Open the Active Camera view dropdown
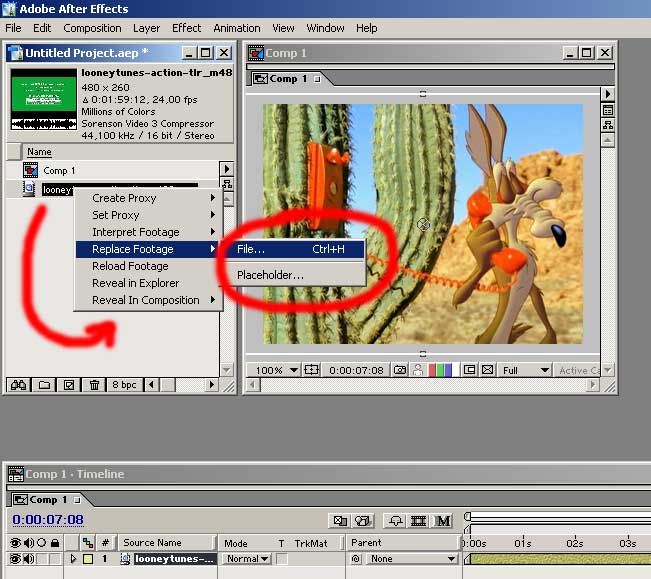Viewport: 651px width, 579px height. [578, 370]
